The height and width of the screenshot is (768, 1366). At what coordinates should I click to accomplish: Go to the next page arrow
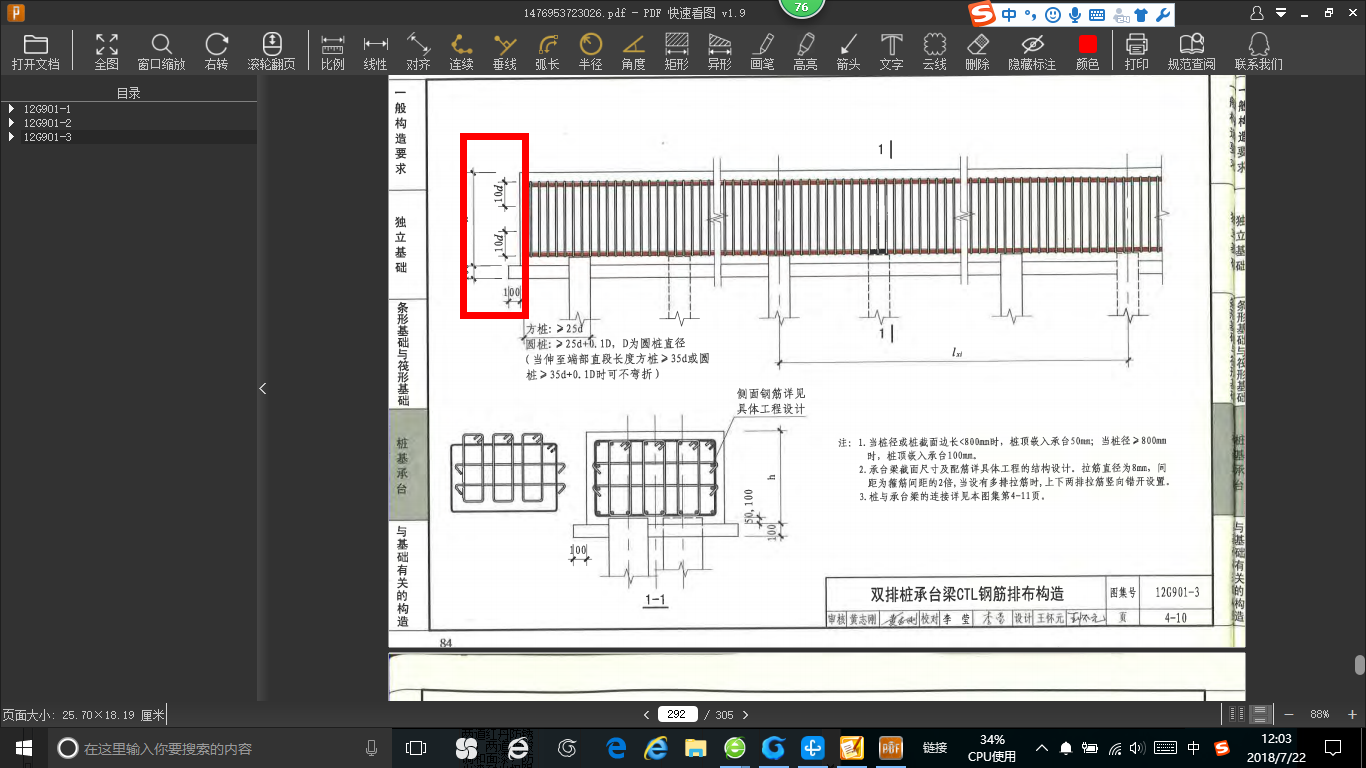coord(745,715)
